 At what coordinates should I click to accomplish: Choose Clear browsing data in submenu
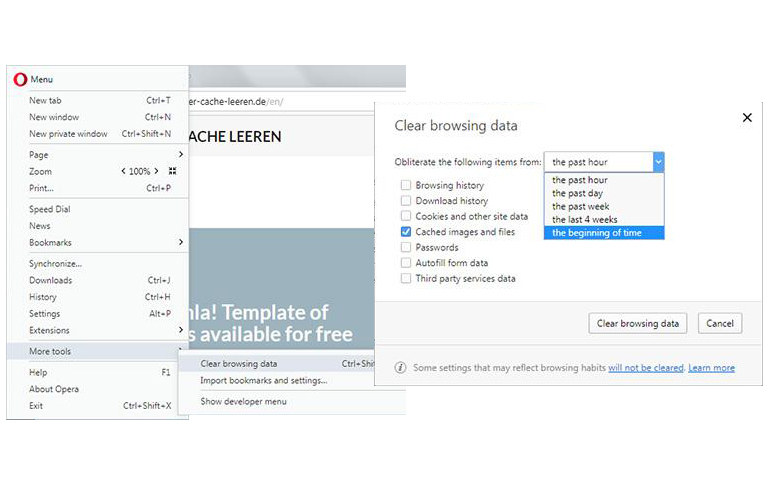(239, 364)
